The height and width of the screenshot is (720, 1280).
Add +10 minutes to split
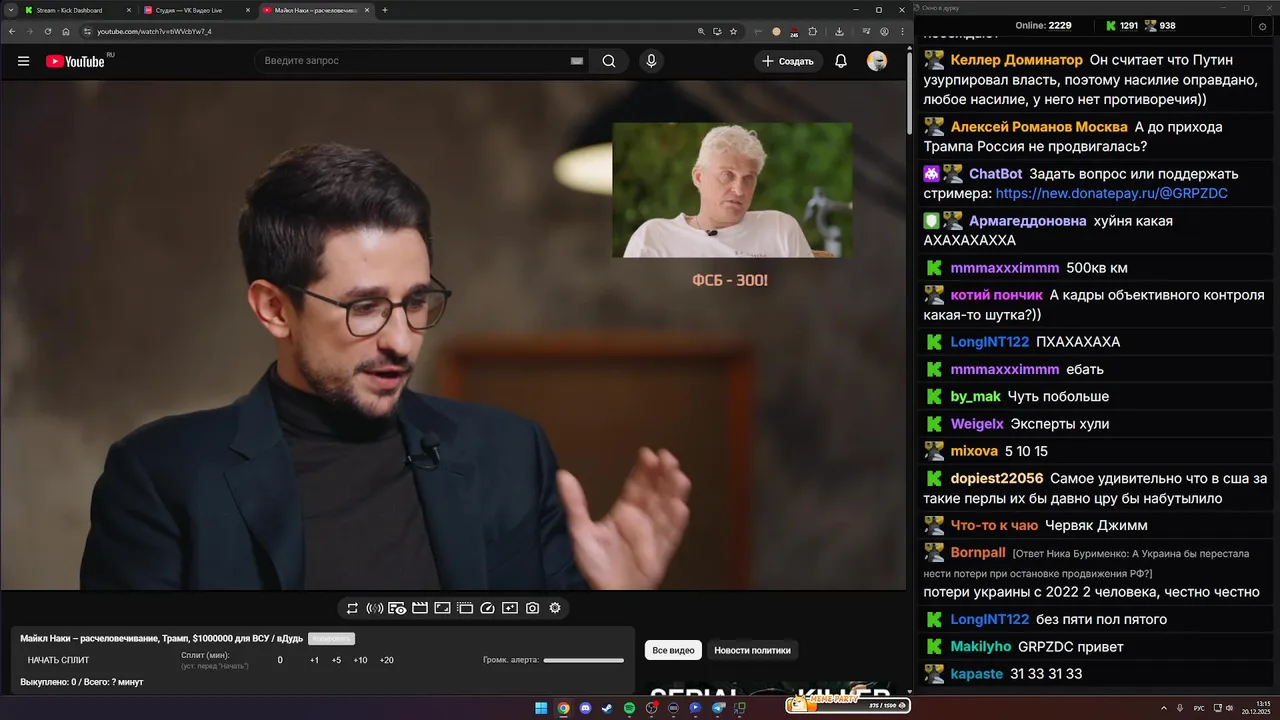click(x=360, y=660)
